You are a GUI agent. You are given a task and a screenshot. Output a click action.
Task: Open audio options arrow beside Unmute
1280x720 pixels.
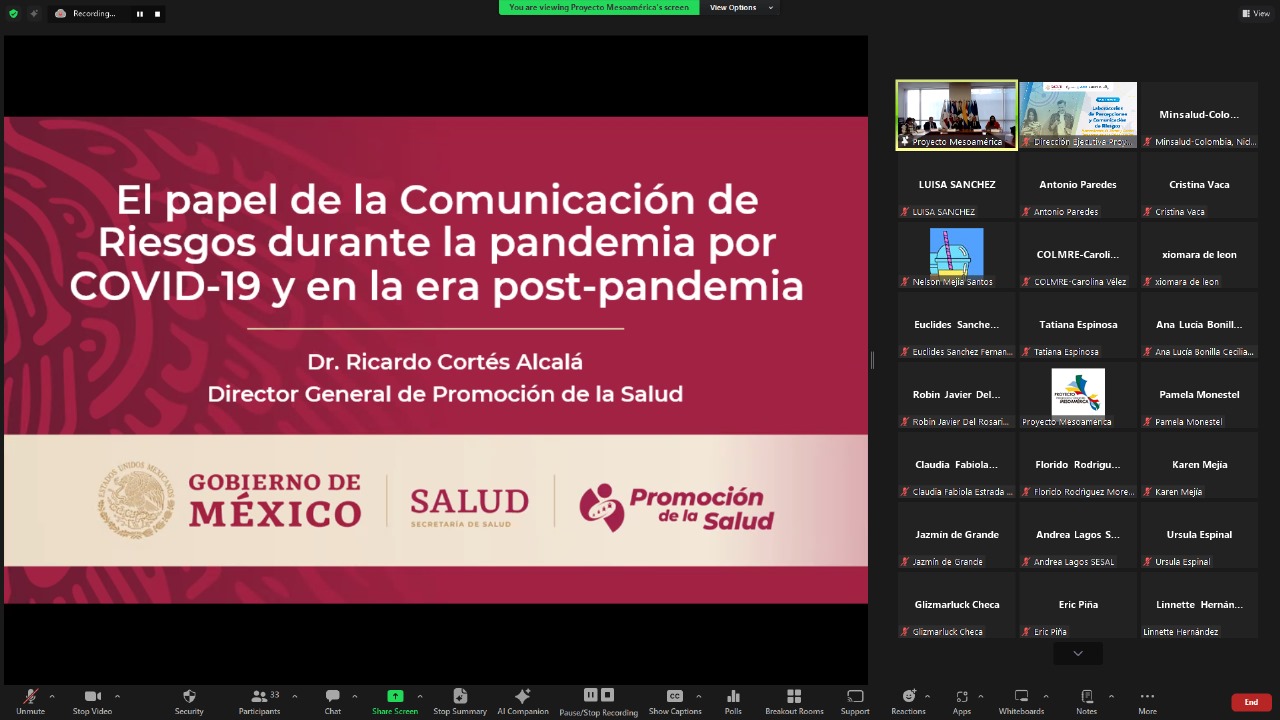pos(52,696)
